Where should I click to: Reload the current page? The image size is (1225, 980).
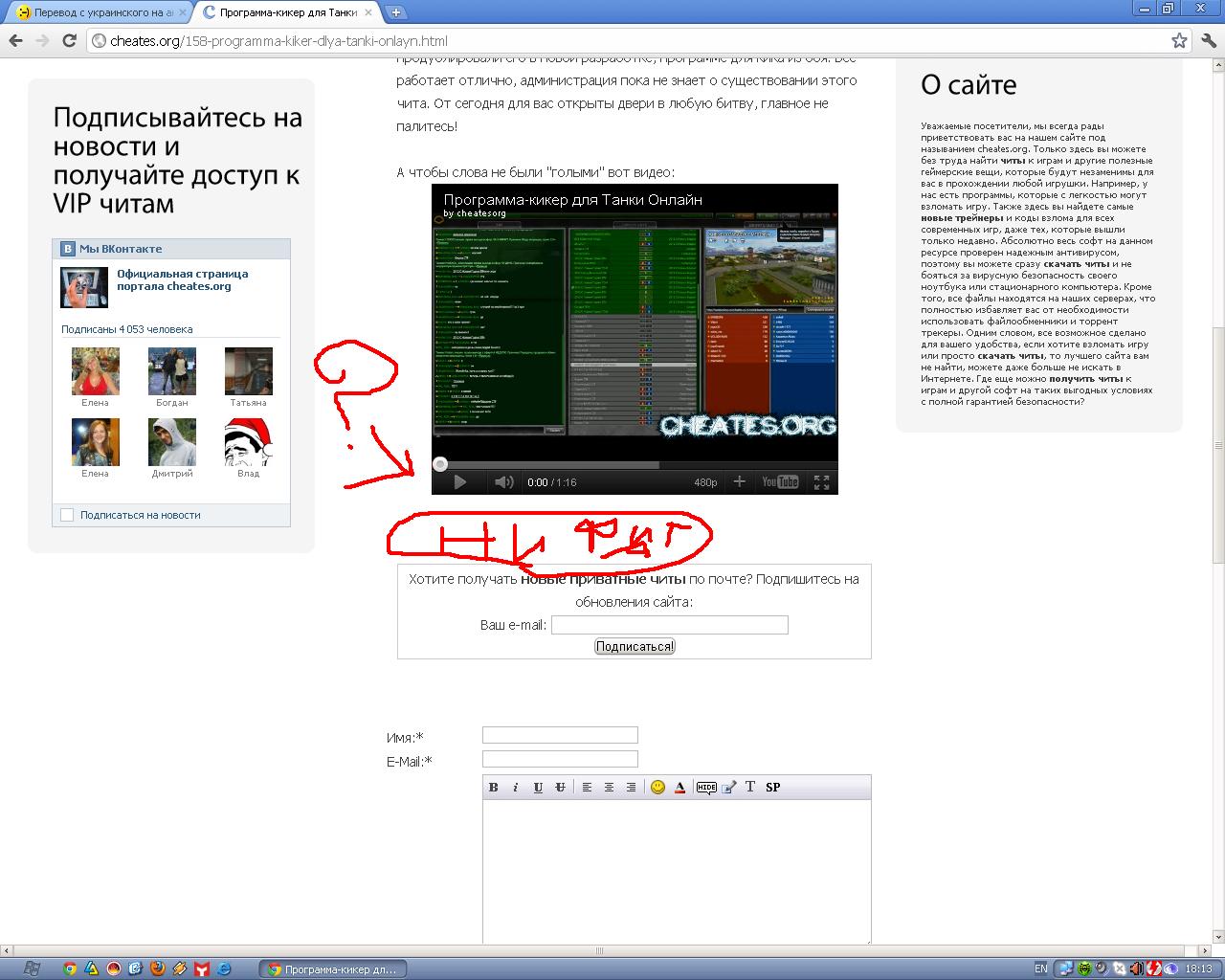(69, 40)
